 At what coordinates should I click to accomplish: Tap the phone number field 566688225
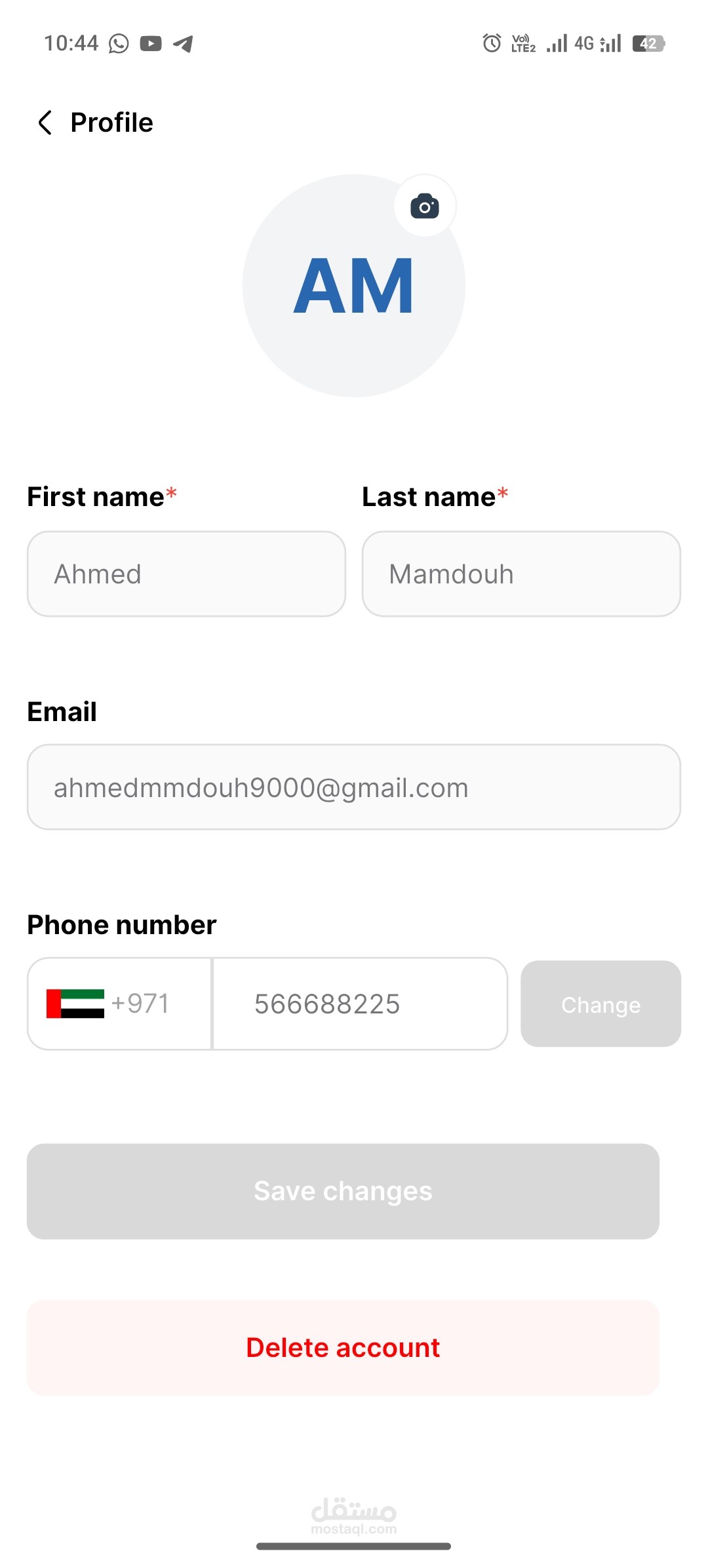(x=361, y=1004)
